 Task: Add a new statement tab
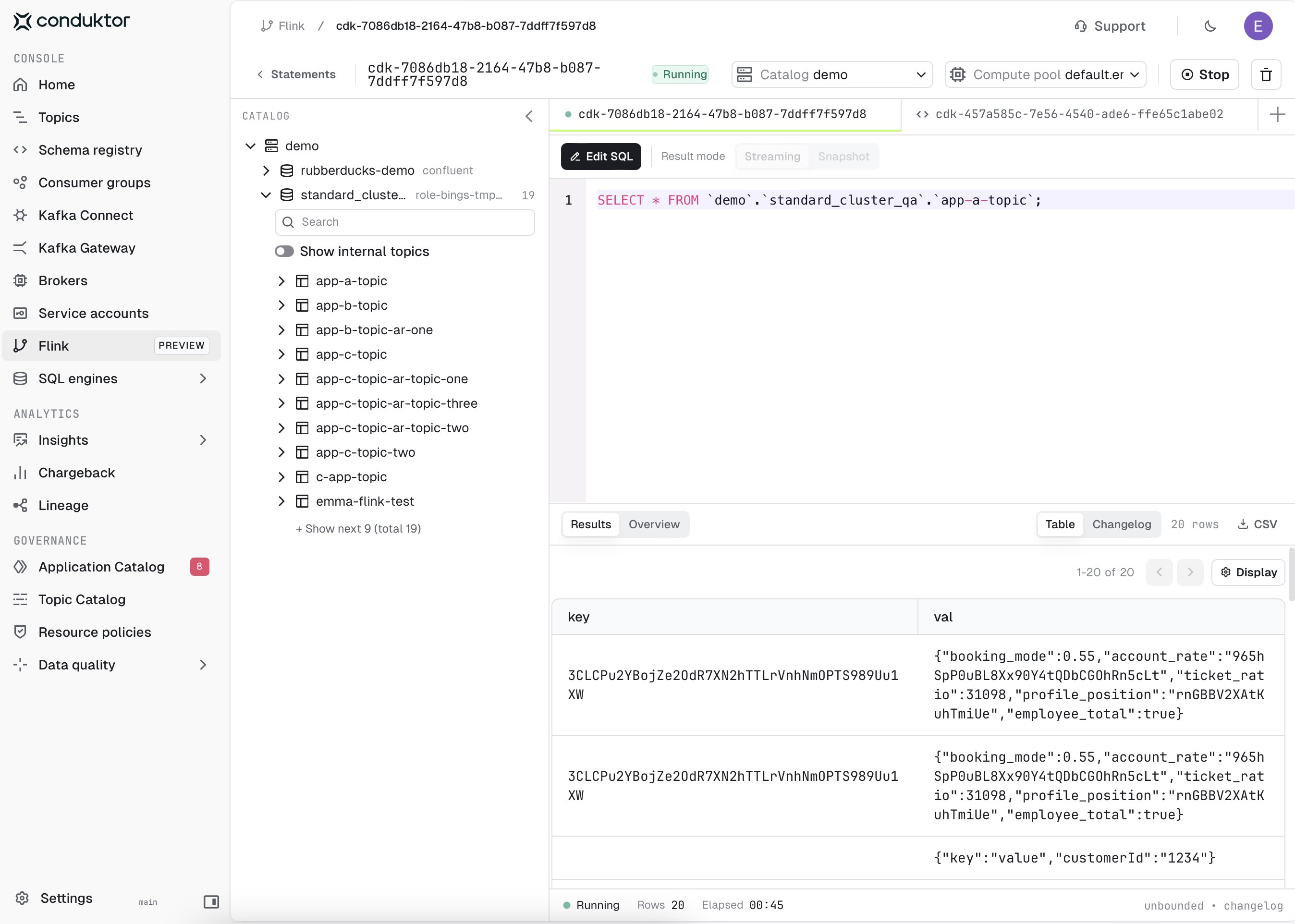(x=1277, y=115)
